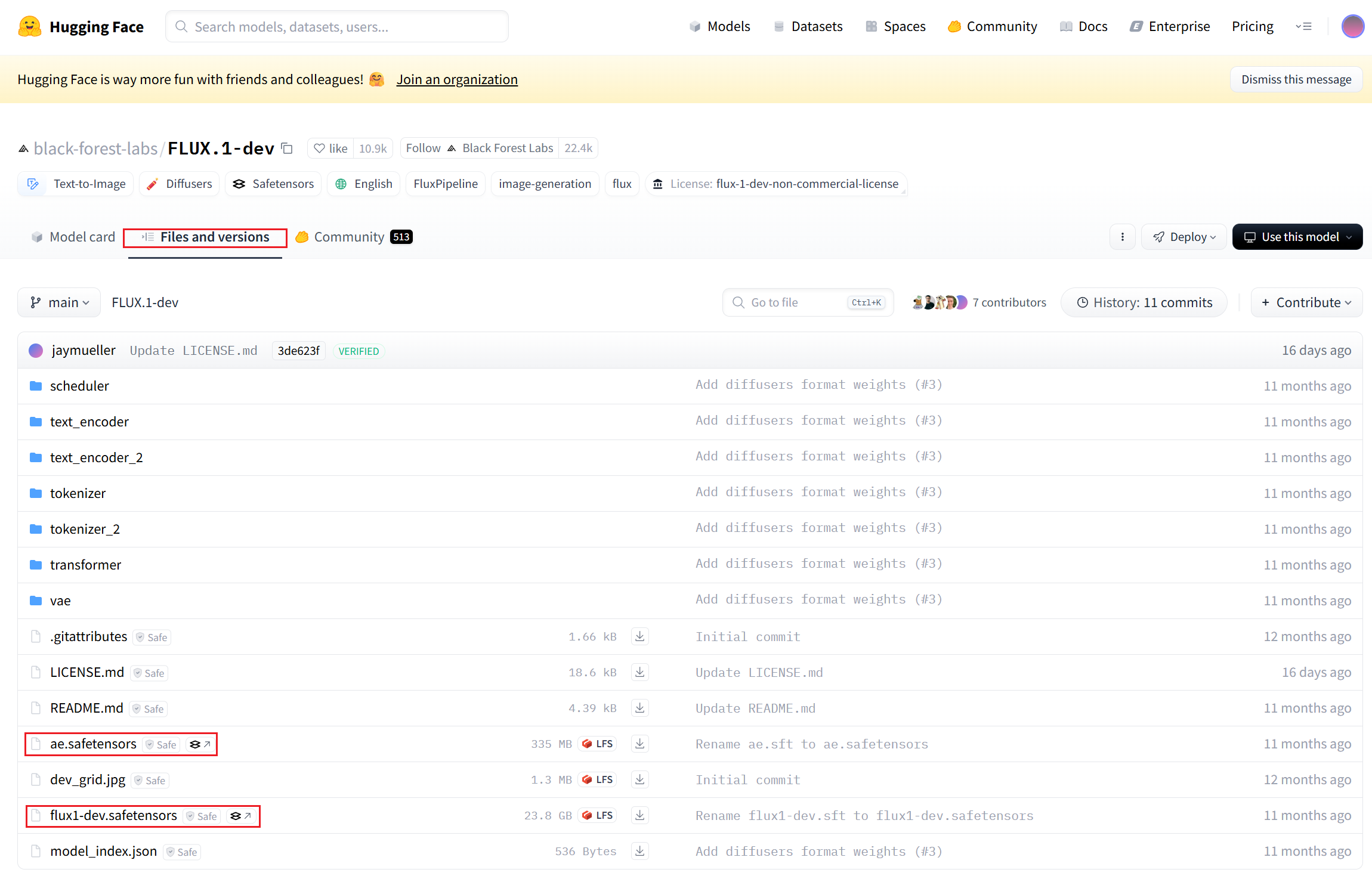Follow Black Forest Labs
This screenshot has width=1372, height=885.
point(480,148)
